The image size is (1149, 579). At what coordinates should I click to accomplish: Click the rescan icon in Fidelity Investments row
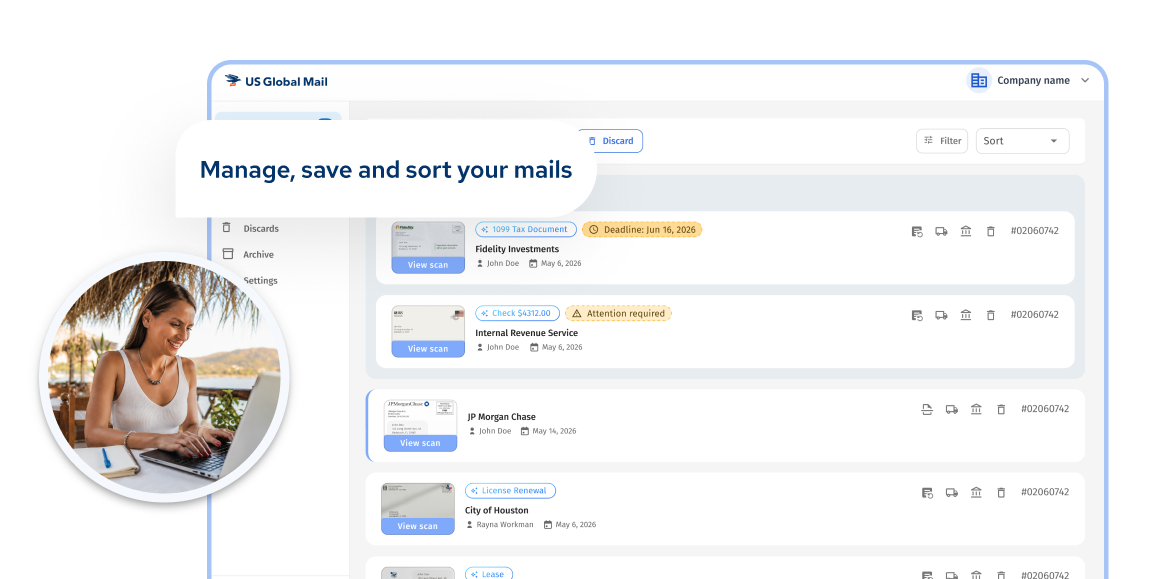pos(917,231)
